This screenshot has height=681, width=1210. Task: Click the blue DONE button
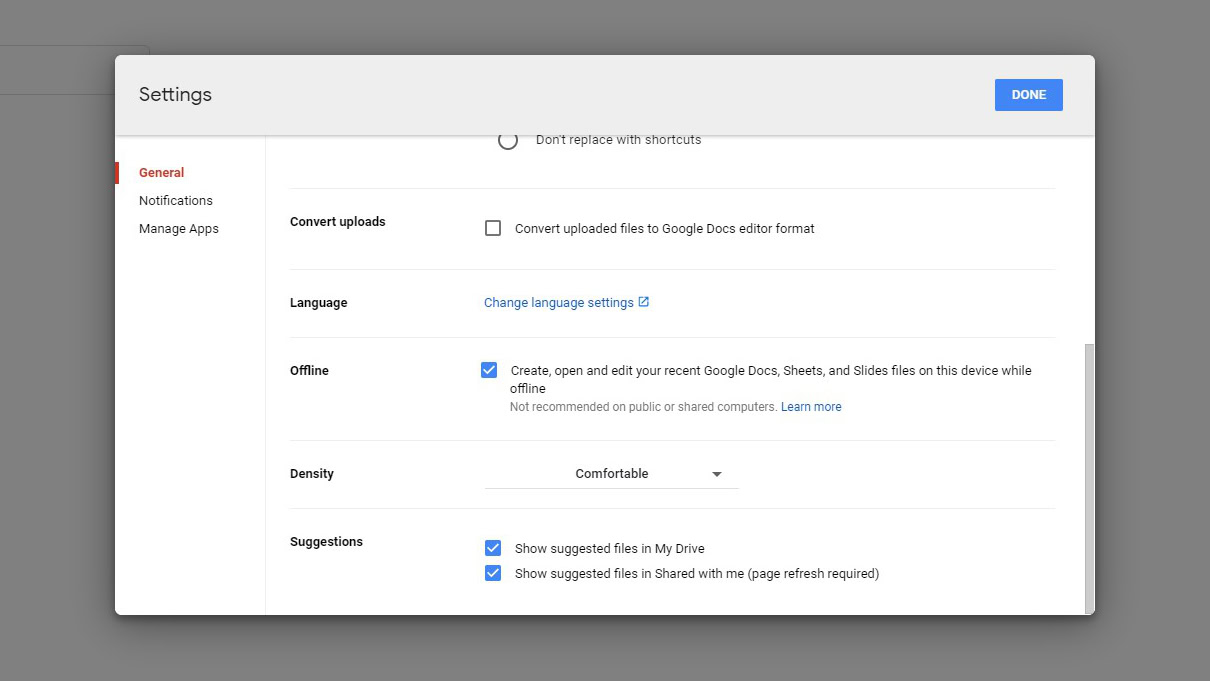click(x=1028, y=95)
